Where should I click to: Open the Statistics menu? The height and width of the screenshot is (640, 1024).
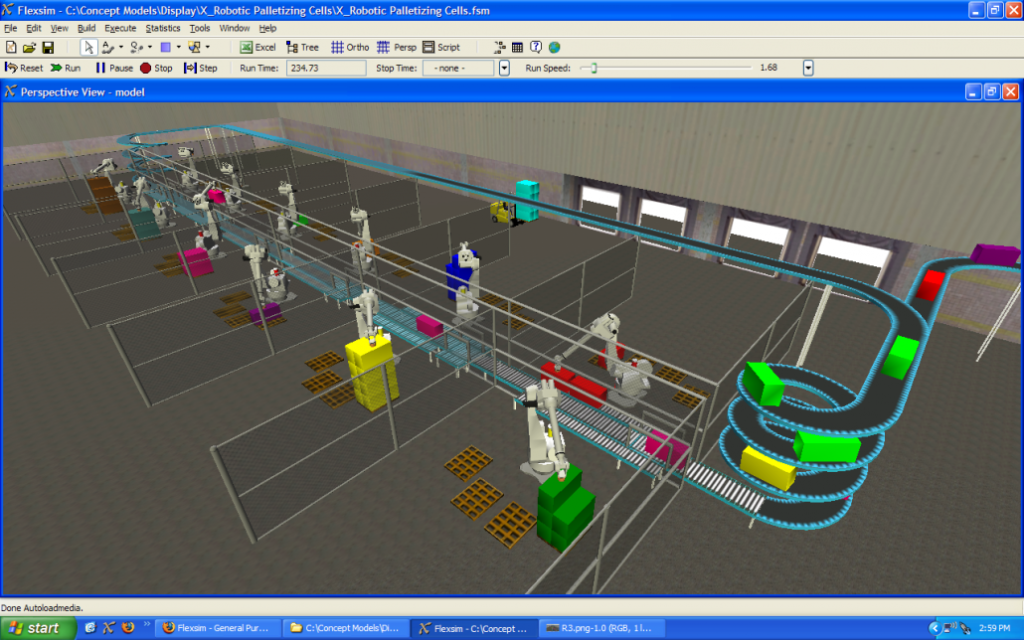163,28
